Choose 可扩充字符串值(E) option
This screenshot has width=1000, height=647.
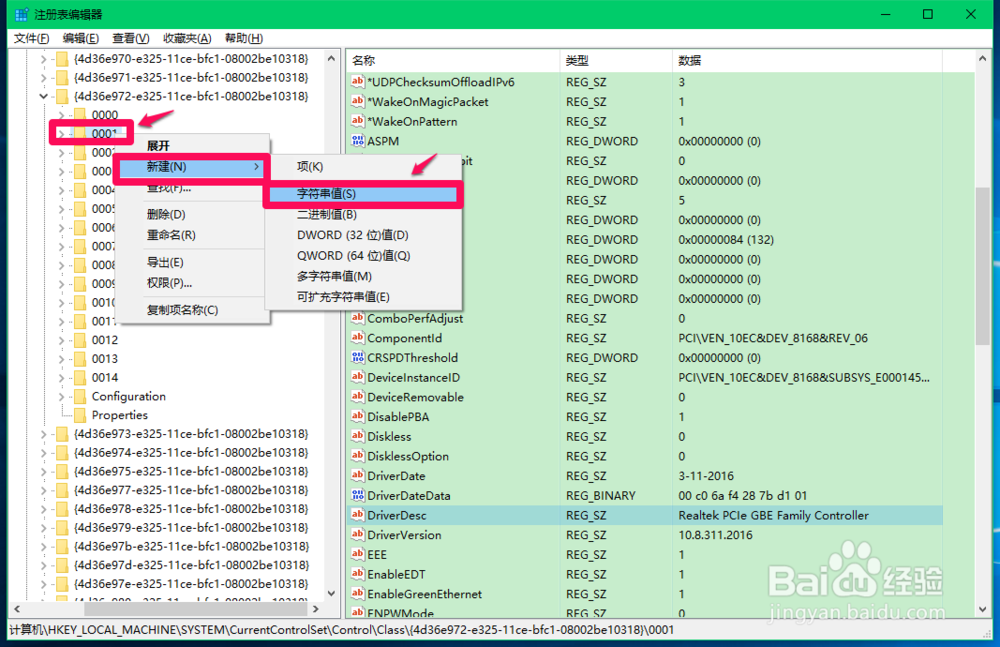pos(363,297)
